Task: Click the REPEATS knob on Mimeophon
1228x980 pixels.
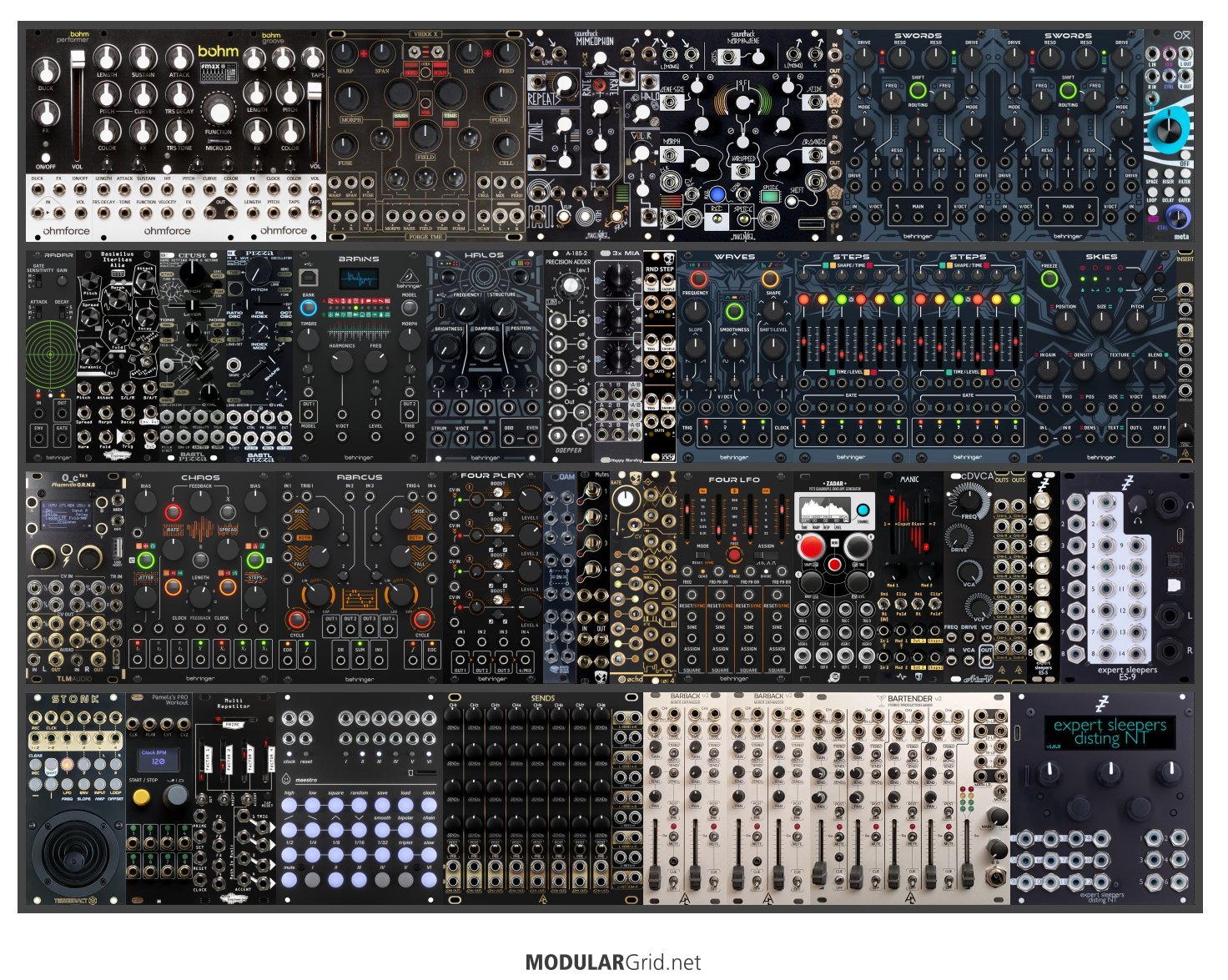Action: tap(564, 83)
